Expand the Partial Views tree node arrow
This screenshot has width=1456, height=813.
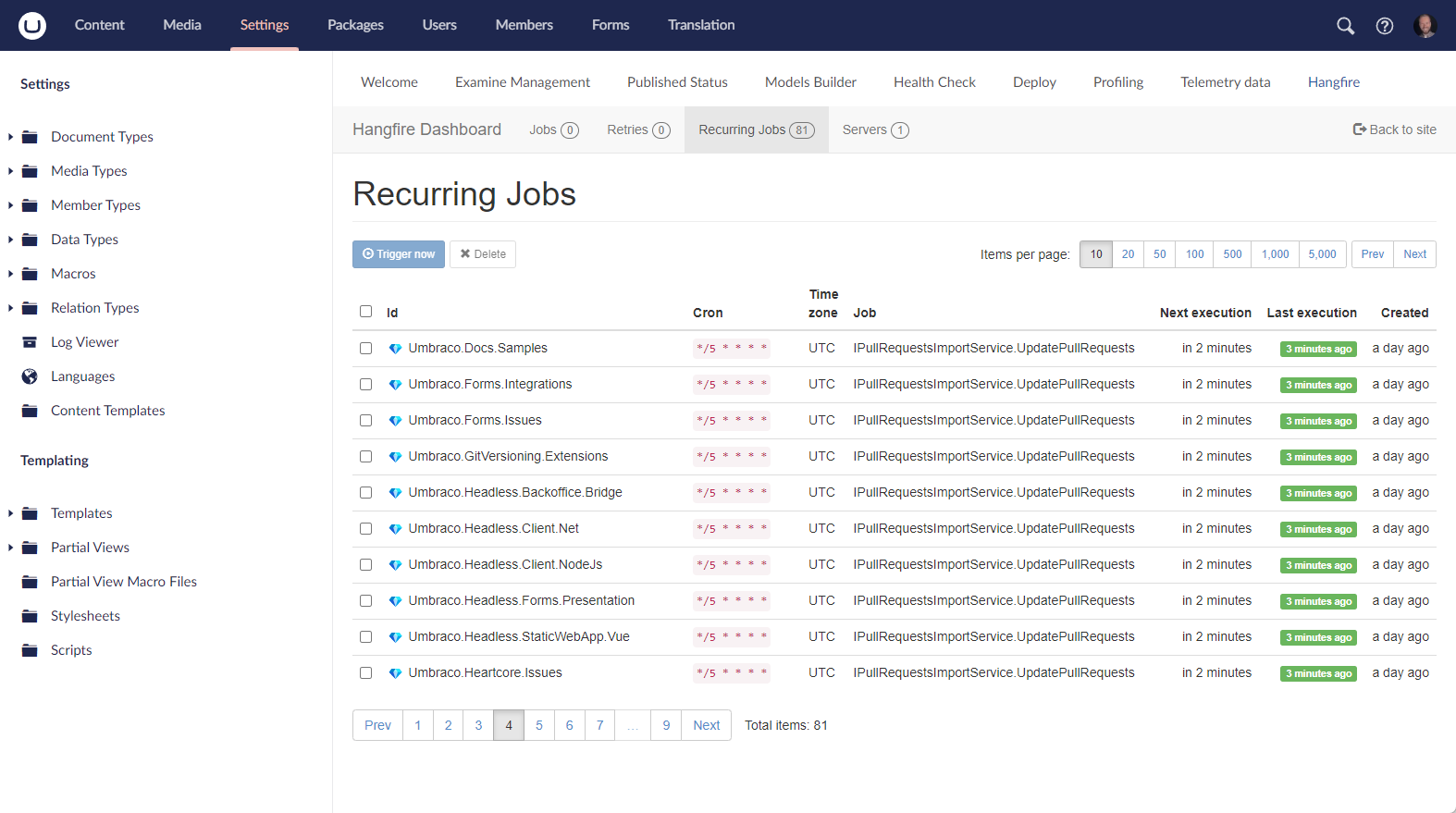10,548
